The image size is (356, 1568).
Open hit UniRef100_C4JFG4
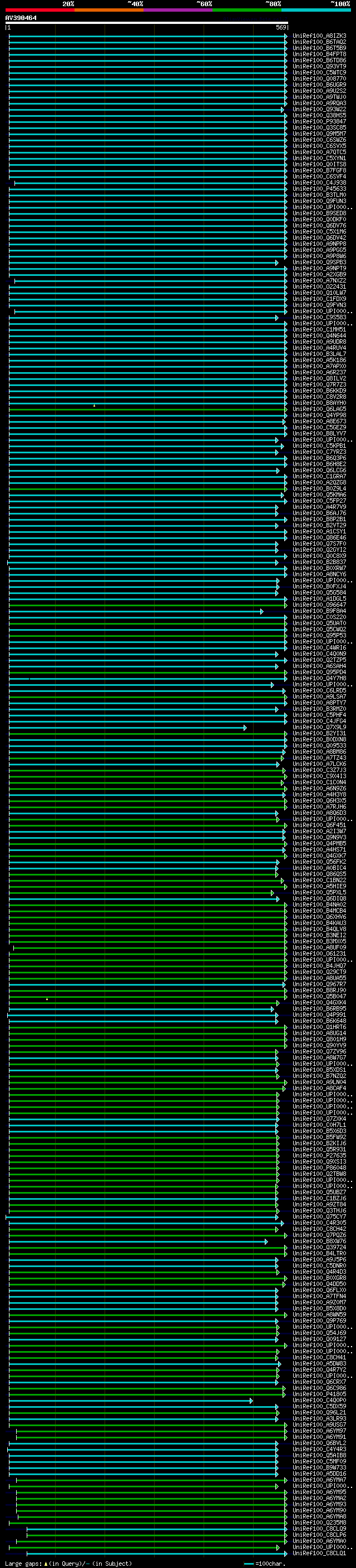[x=319, y=721]
